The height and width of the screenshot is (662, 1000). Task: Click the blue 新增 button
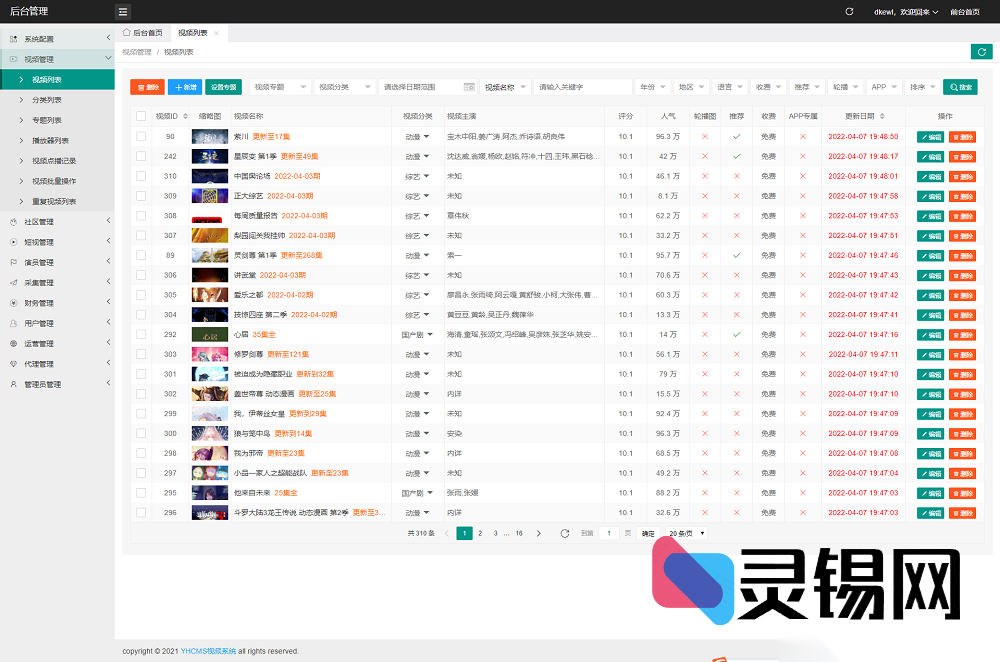click(x=184, y=87)
